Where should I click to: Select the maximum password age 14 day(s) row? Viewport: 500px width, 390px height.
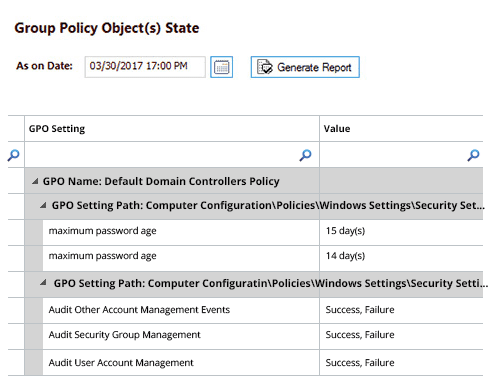click(x=263, y=257)
